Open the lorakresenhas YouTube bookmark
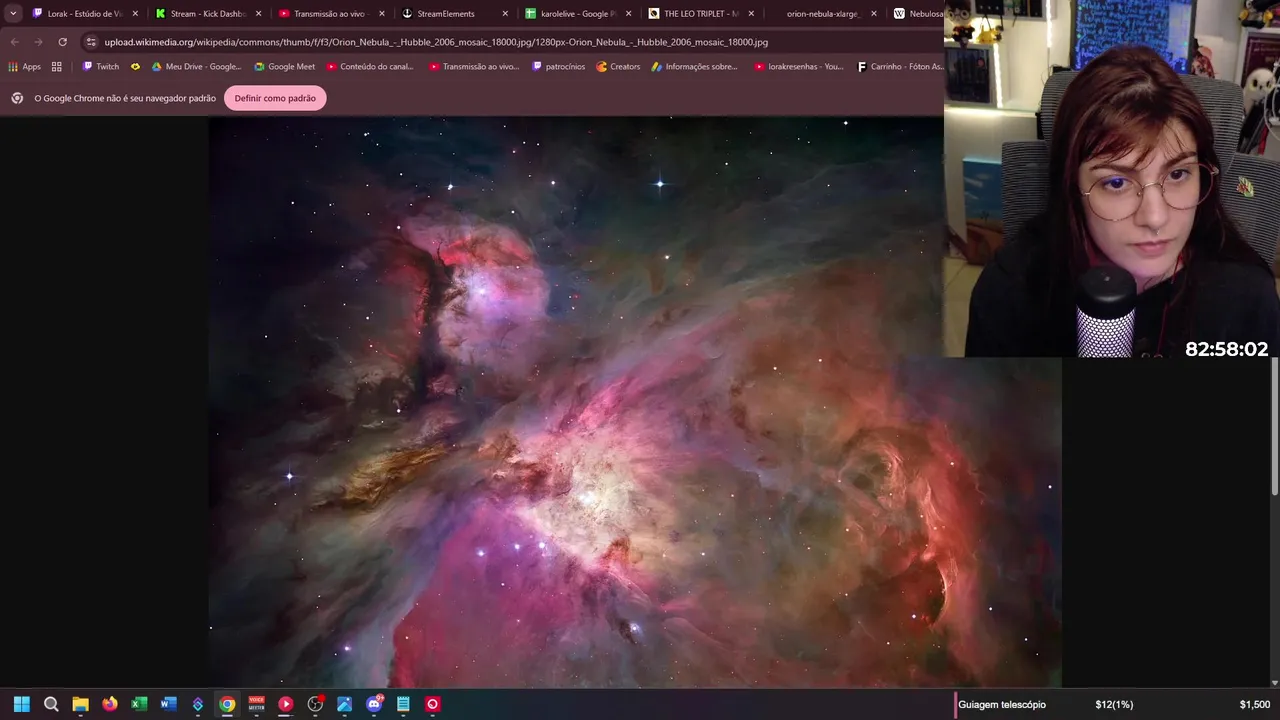1280x720 pixels. tap(799, 67)
